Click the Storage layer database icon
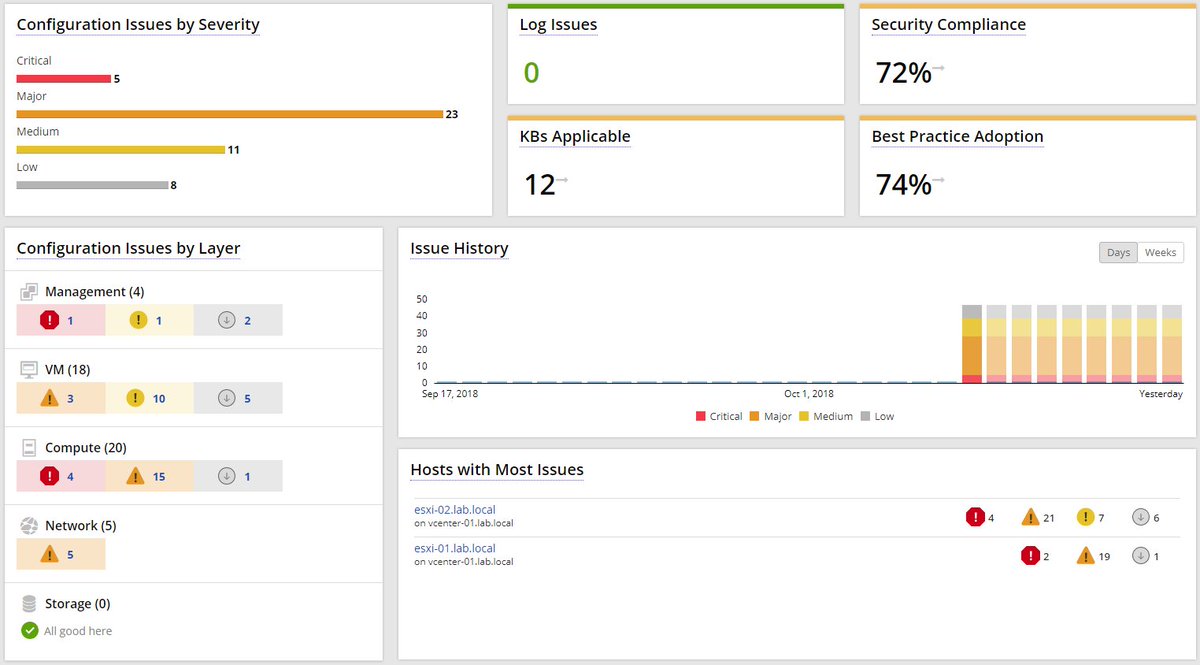1200x665 pixels. click(x=29, y=604)
